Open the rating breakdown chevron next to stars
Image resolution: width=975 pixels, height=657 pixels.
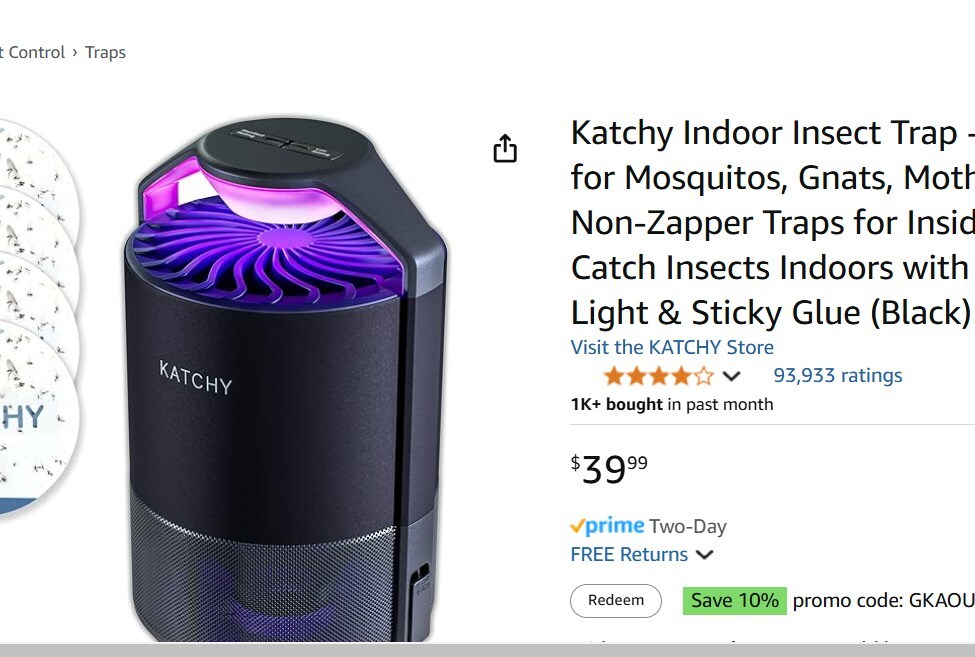732,376
